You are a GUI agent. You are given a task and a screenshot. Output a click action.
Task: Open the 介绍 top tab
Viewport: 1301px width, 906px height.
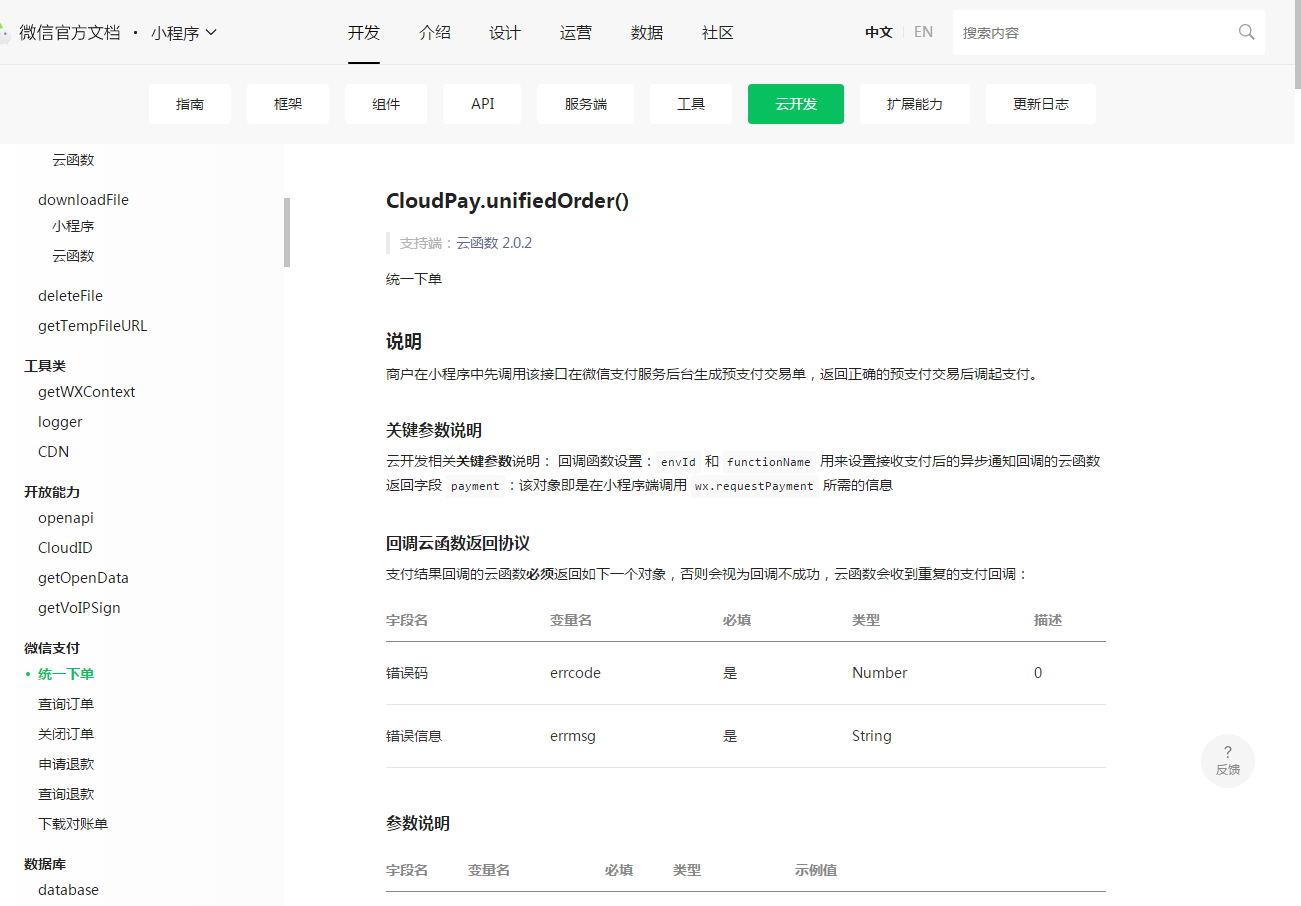[435, 33]
